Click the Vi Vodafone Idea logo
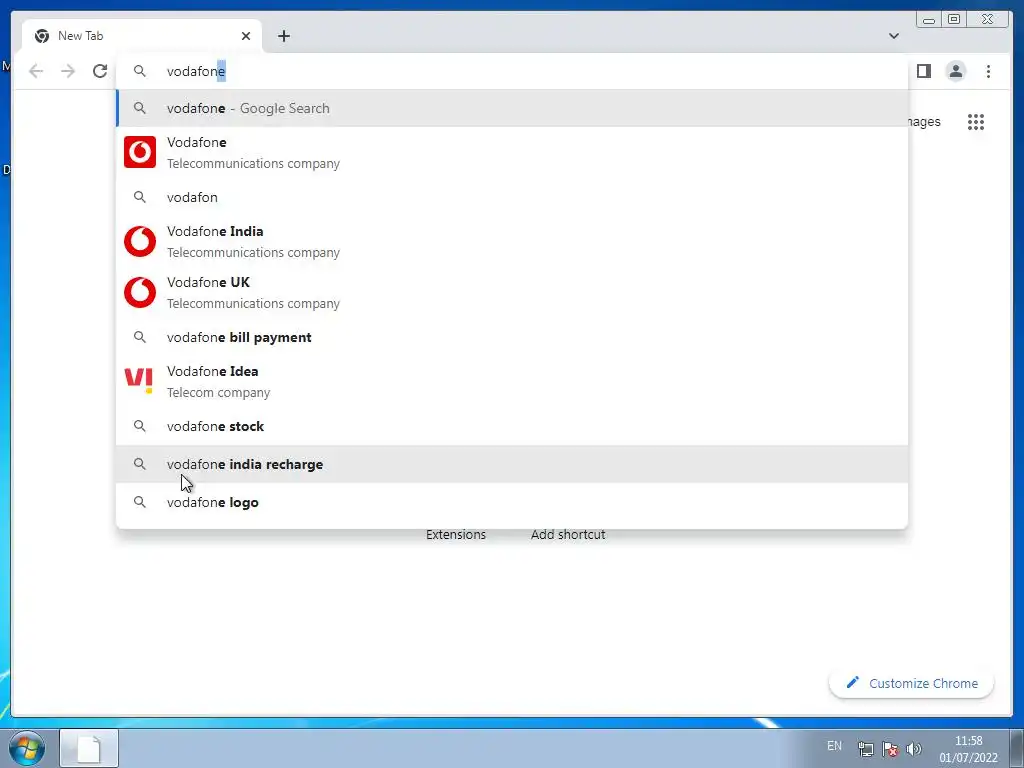This screenshot has width=1024, height=768. (138, 380)
